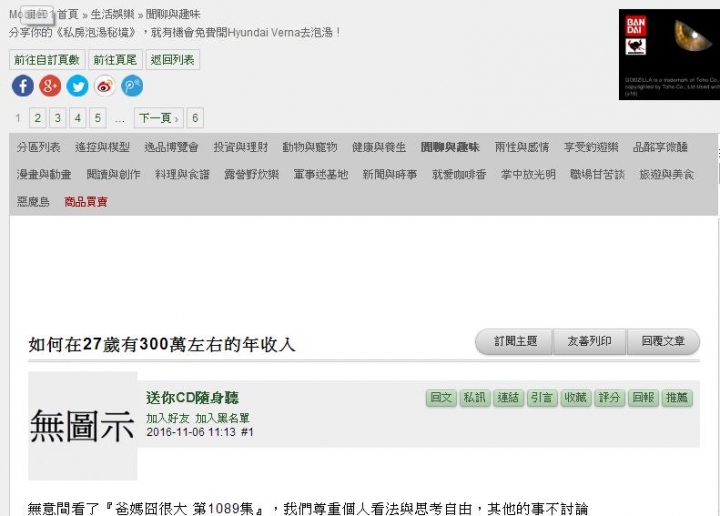Add poster to blacklist 加入黑名單
Viewport: 720px width, 516px height.
tap(222, 418)
